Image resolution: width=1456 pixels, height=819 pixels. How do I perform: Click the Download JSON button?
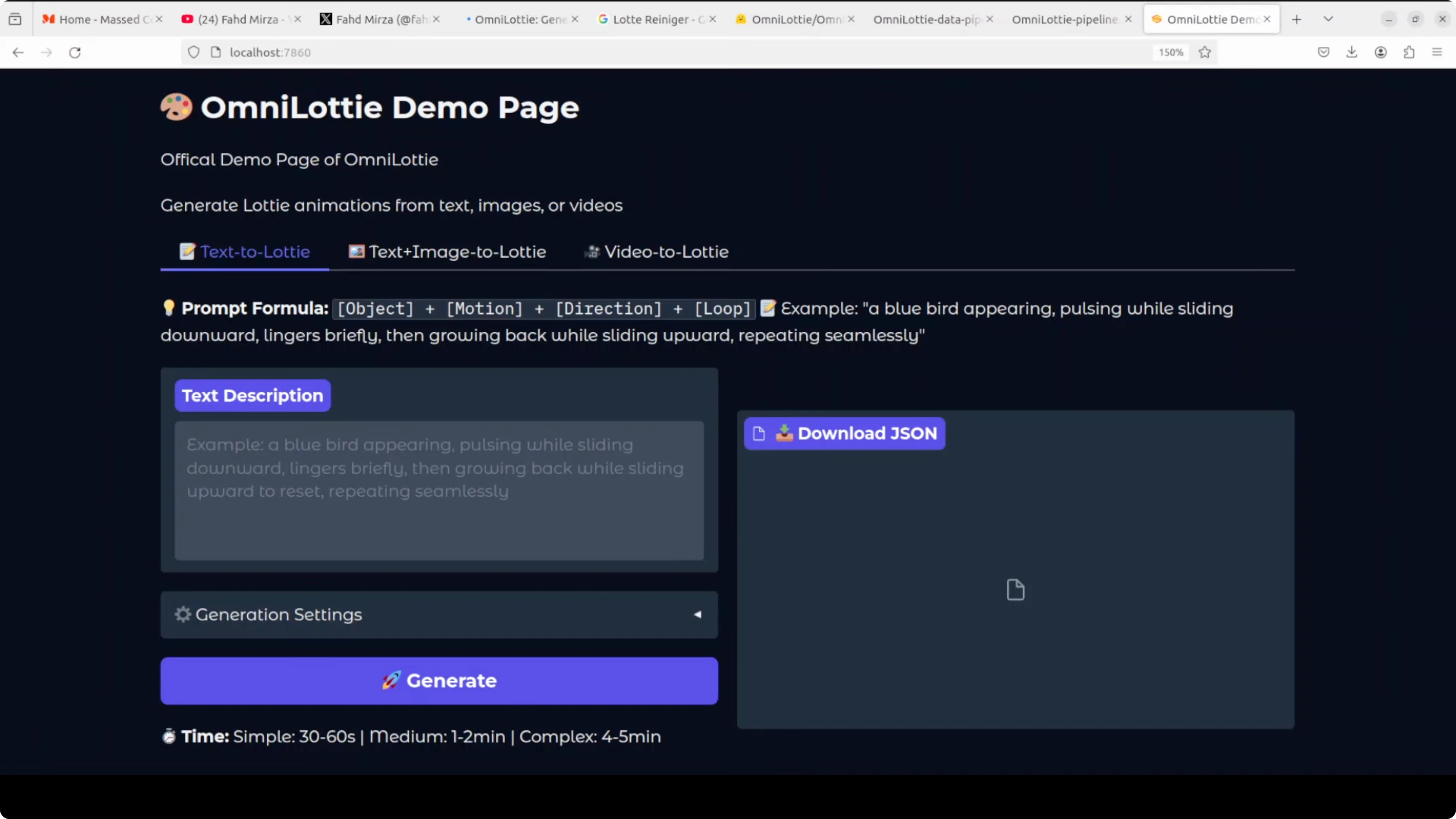pyautogui.click(x=845, y=434)
